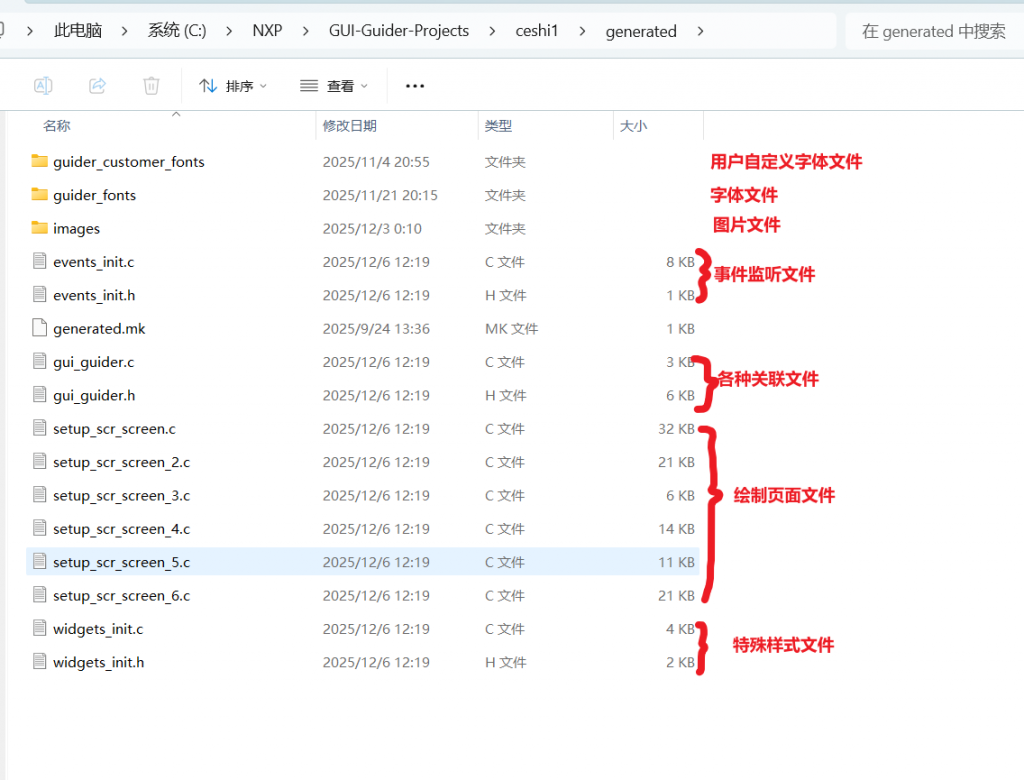Sort by 修改日期 column header
The height and width of the screenshot is (780, 1024).
tap(349, 126)
